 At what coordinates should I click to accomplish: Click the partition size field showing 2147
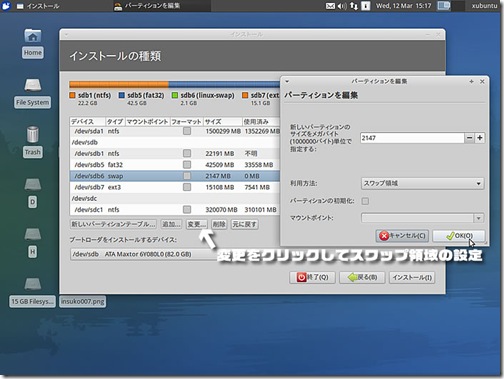coord(412,138)
